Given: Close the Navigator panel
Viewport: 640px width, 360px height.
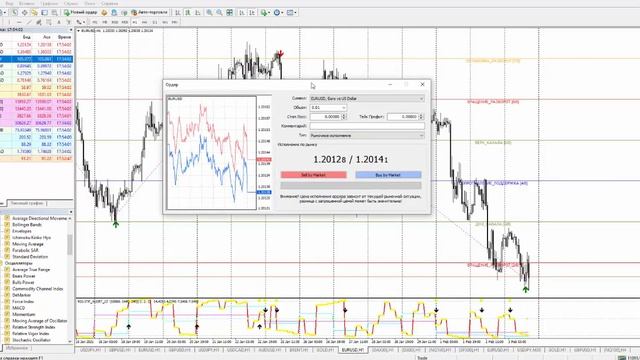Looking at the screenshot, I should point(71,212).
